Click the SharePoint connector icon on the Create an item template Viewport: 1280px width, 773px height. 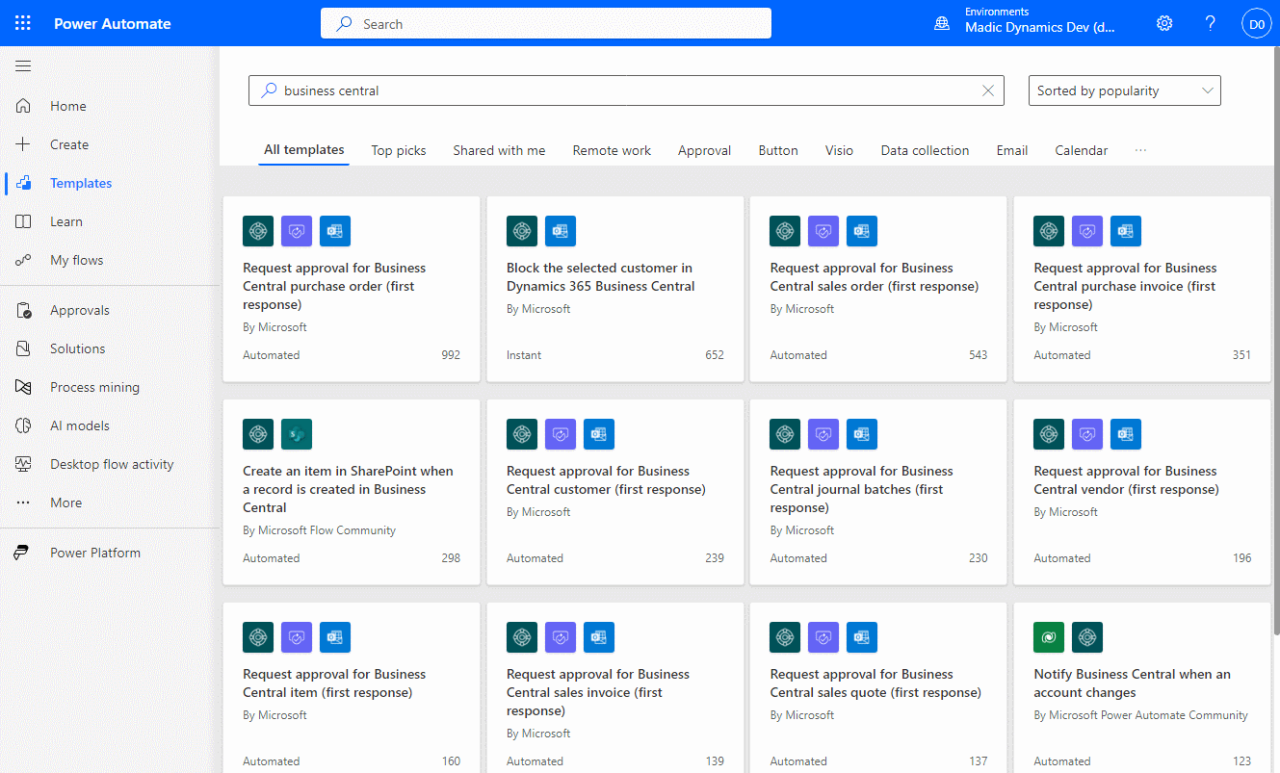point(296,434)
